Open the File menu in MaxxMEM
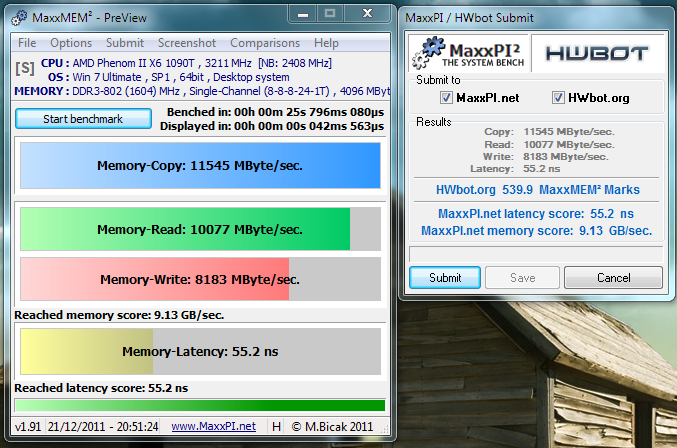Viewport: 677px width, 448px height. [x=27, y=43]
